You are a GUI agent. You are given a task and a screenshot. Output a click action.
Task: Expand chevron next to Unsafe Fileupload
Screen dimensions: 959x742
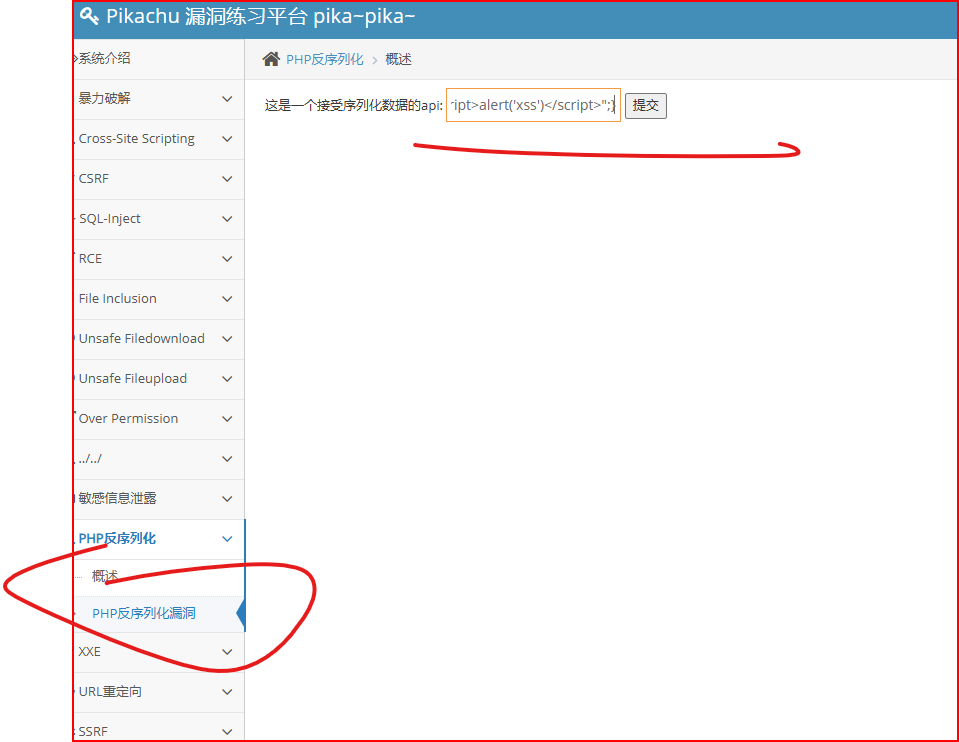pos(227,379)
